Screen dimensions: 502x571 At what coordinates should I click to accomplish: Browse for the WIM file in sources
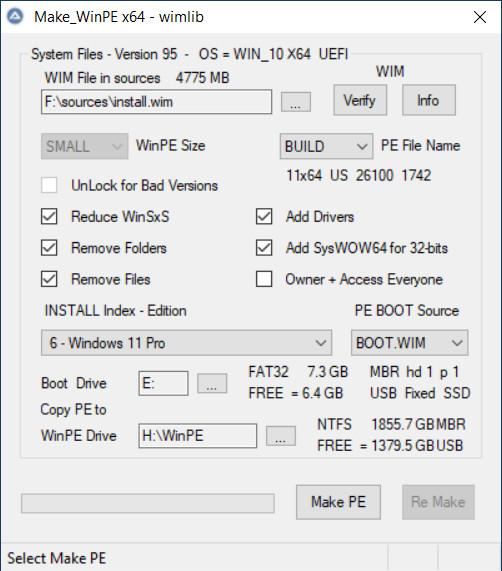point(296,102)
